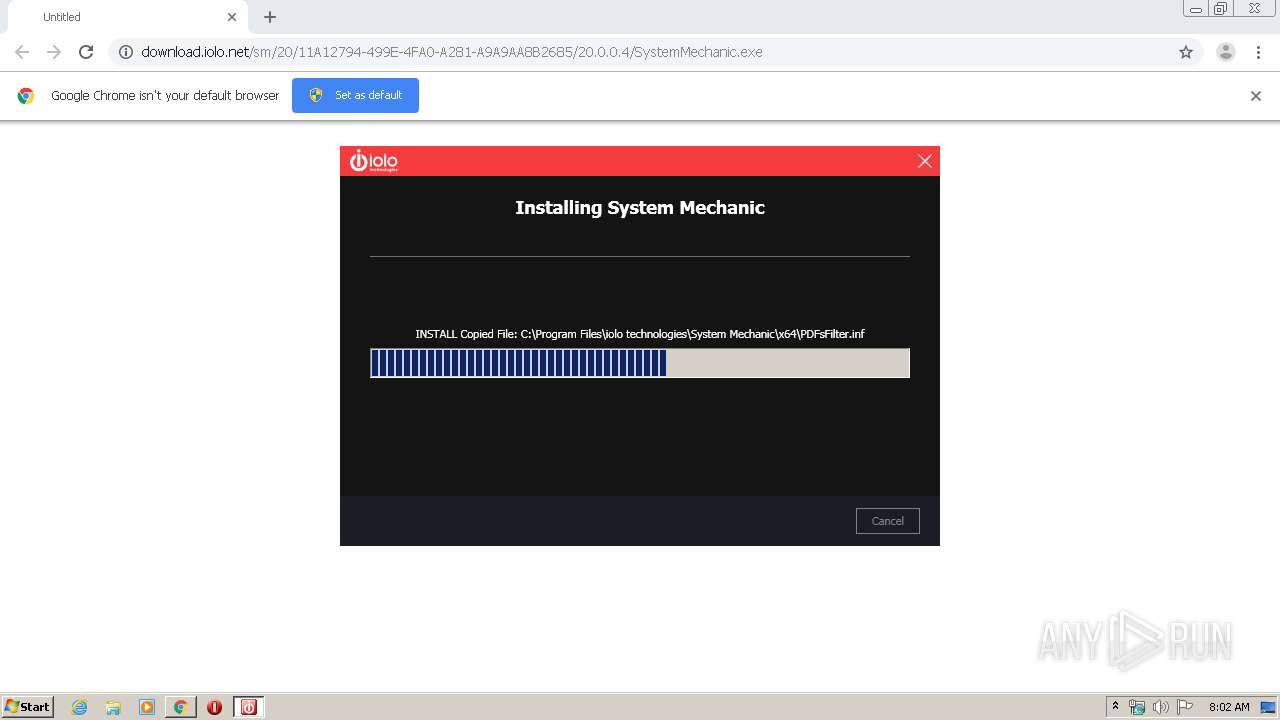1280x720 pixels.
Task: Open a new tab
Action: [x=270, y=17]
